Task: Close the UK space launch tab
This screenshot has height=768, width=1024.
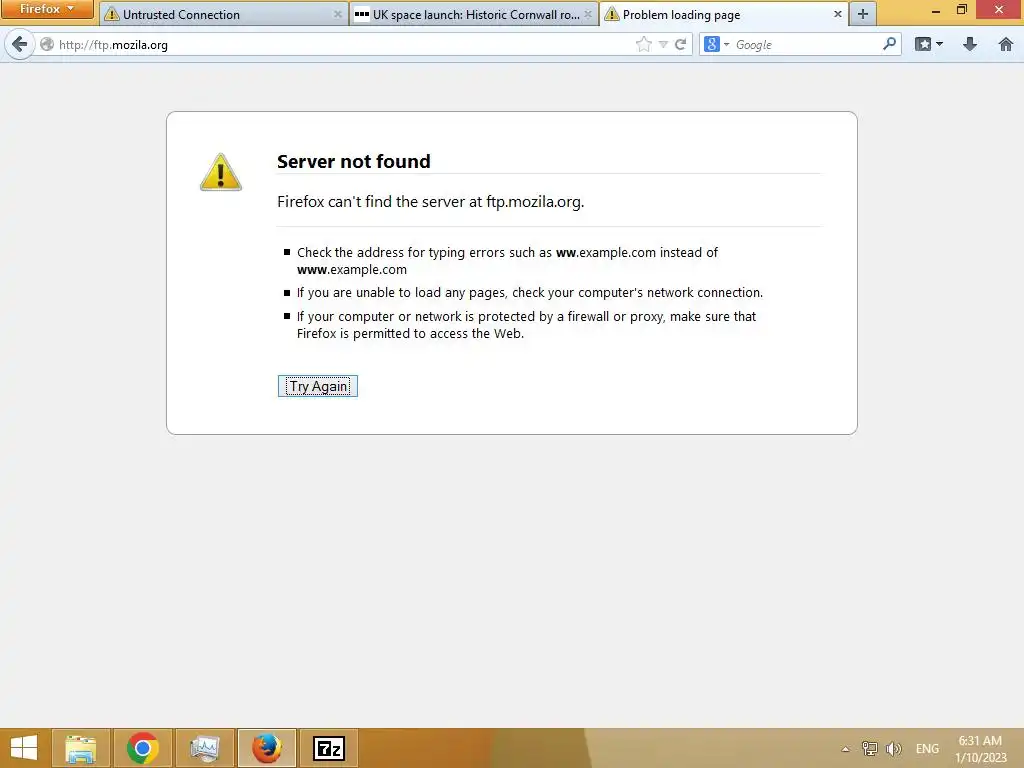Action: (588, 14)
